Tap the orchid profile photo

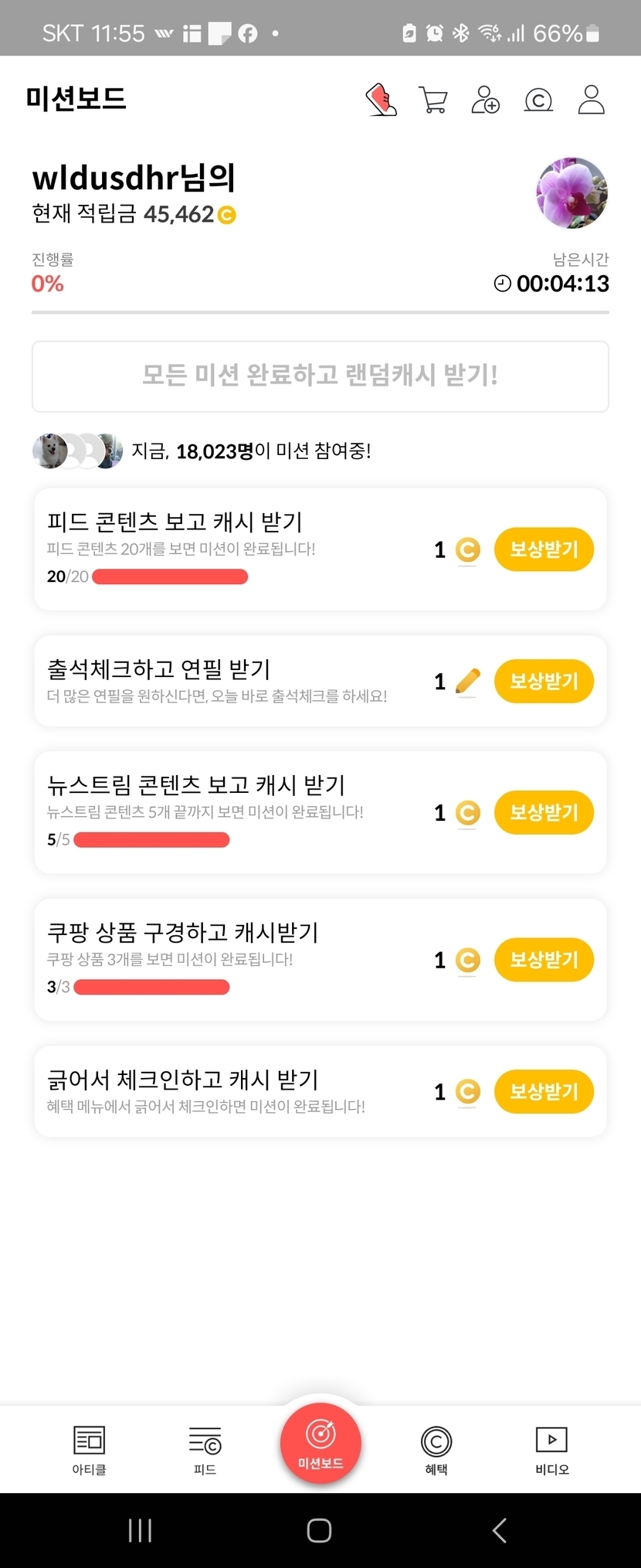pyautogui.click(x=571, y=192)
